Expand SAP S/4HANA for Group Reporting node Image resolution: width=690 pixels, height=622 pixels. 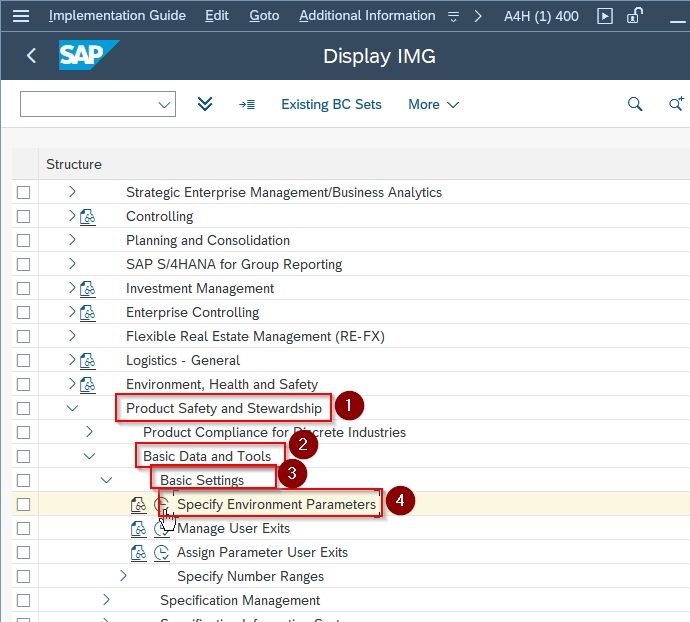coord(72,264)
